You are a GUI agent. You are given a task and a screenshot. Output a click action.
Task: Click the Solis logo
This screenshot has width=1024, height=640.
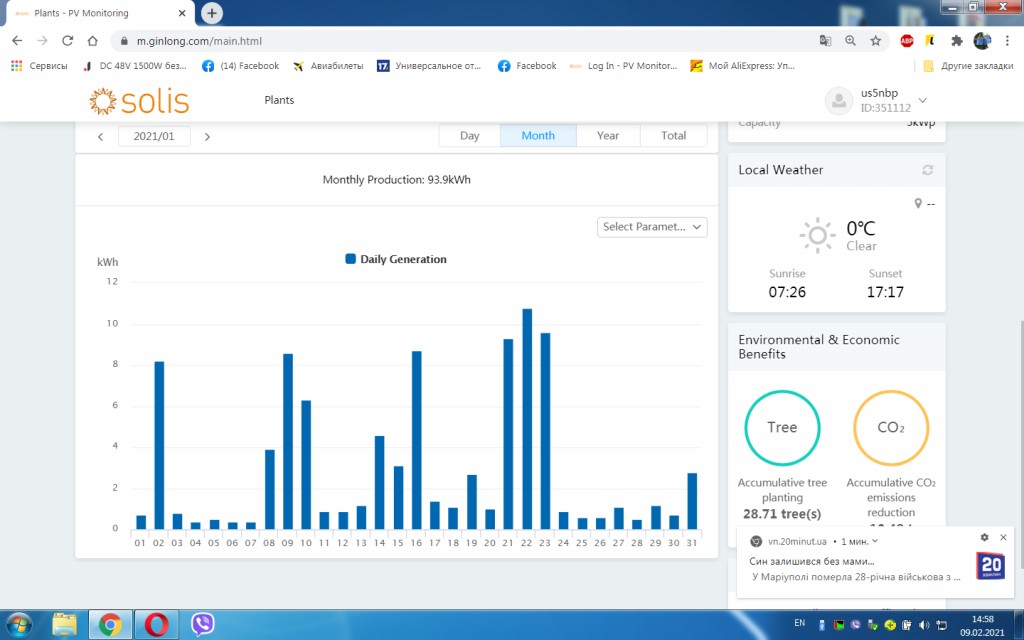click(x=139, y=101)
